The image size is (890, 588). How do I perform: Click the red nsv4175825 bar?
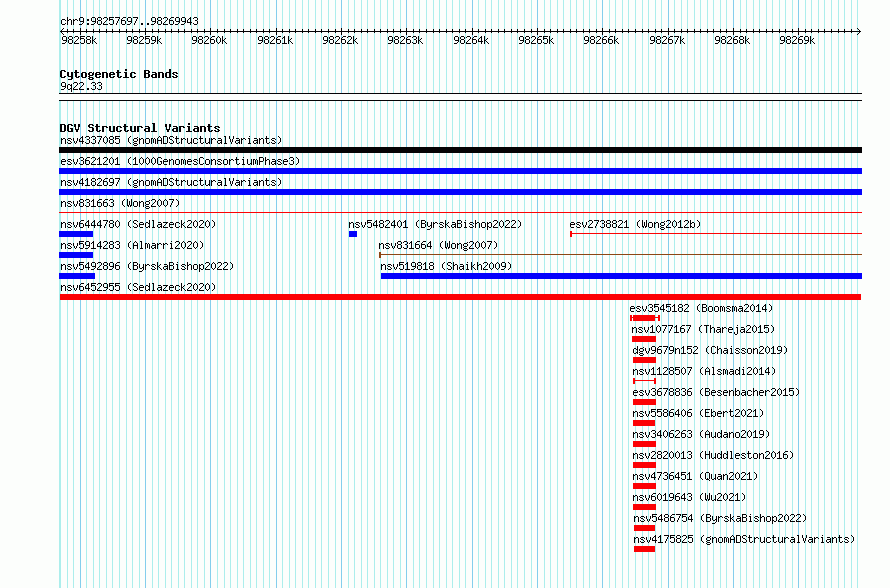pyautogui.click(x=644, y=549)
